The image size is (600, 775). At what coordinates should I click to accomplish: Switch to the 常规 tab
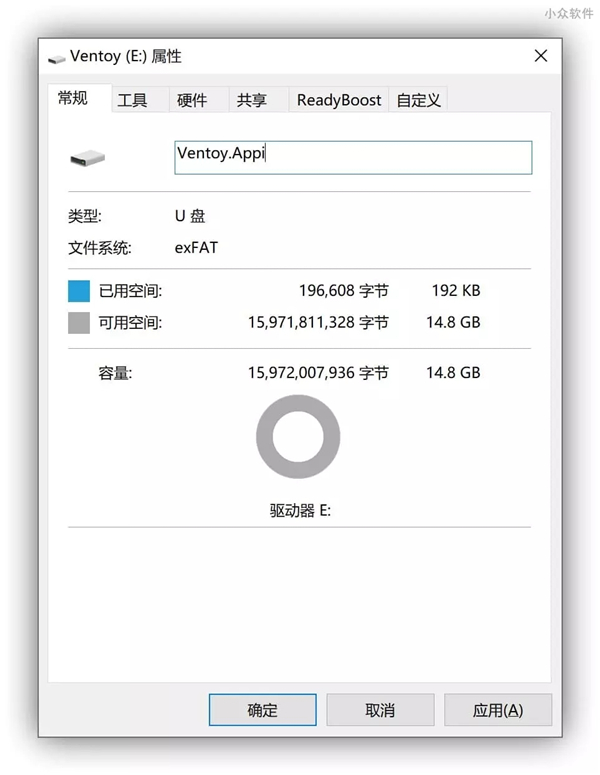(x=73, y=98)
